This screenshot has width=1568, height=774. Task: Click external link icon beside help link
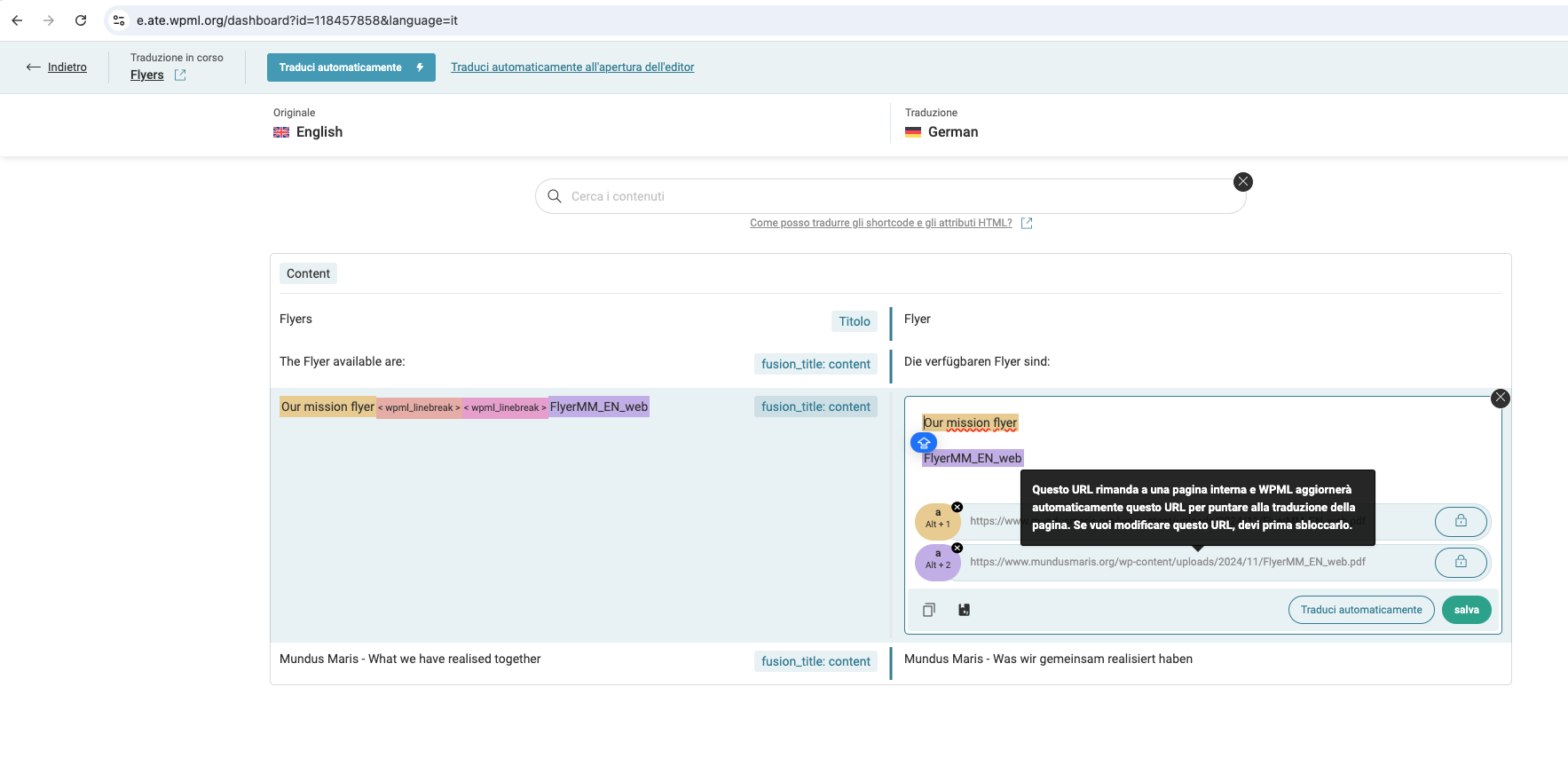point(1027,224)
